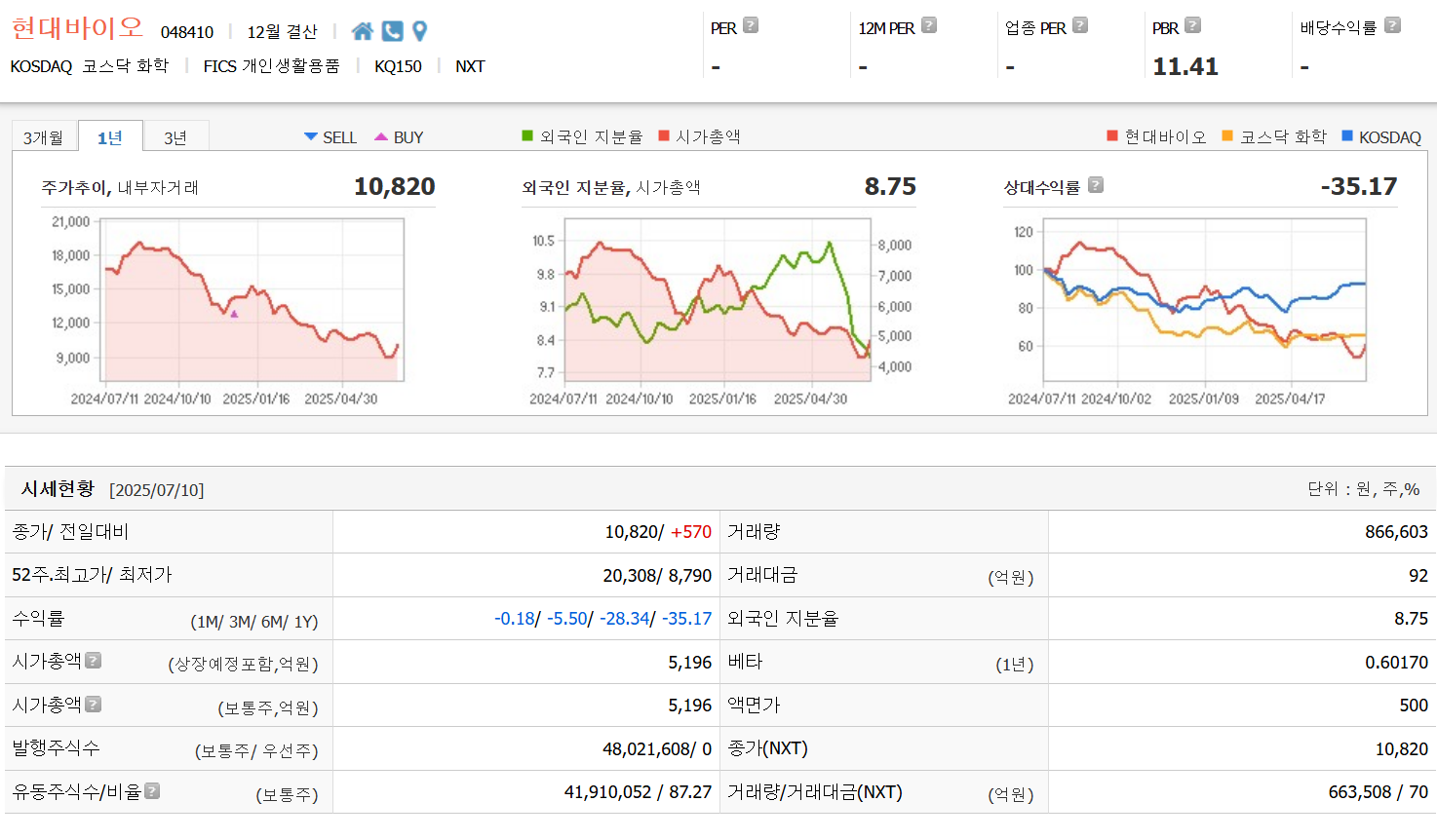Click the red 시가총액 legend swatch
Viewport: 1437px width, 840px height.
[x=664, y=135]
